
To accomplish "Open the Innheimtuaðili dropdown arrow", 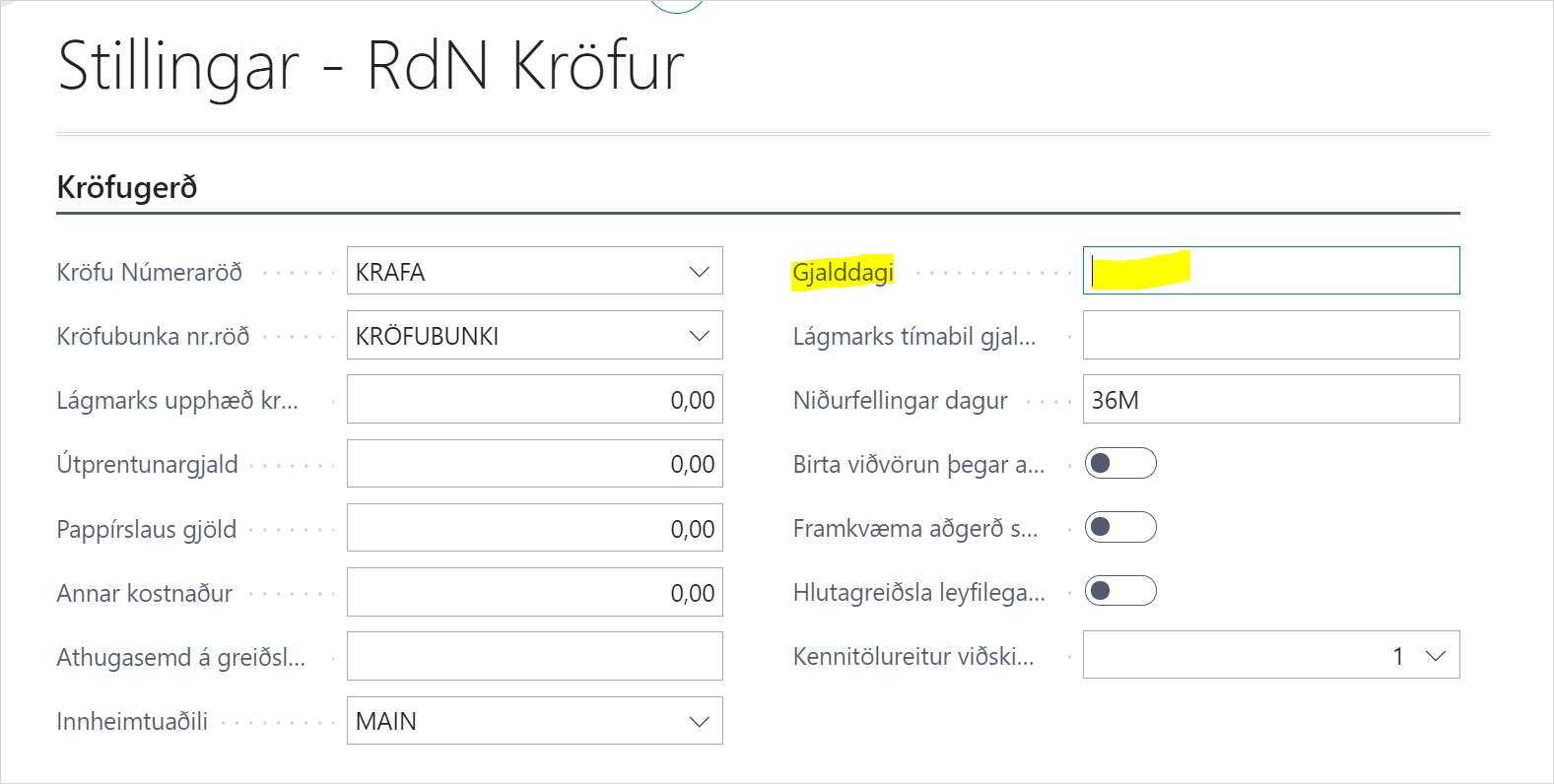I will pyautogui.click(x=699, y=721).
